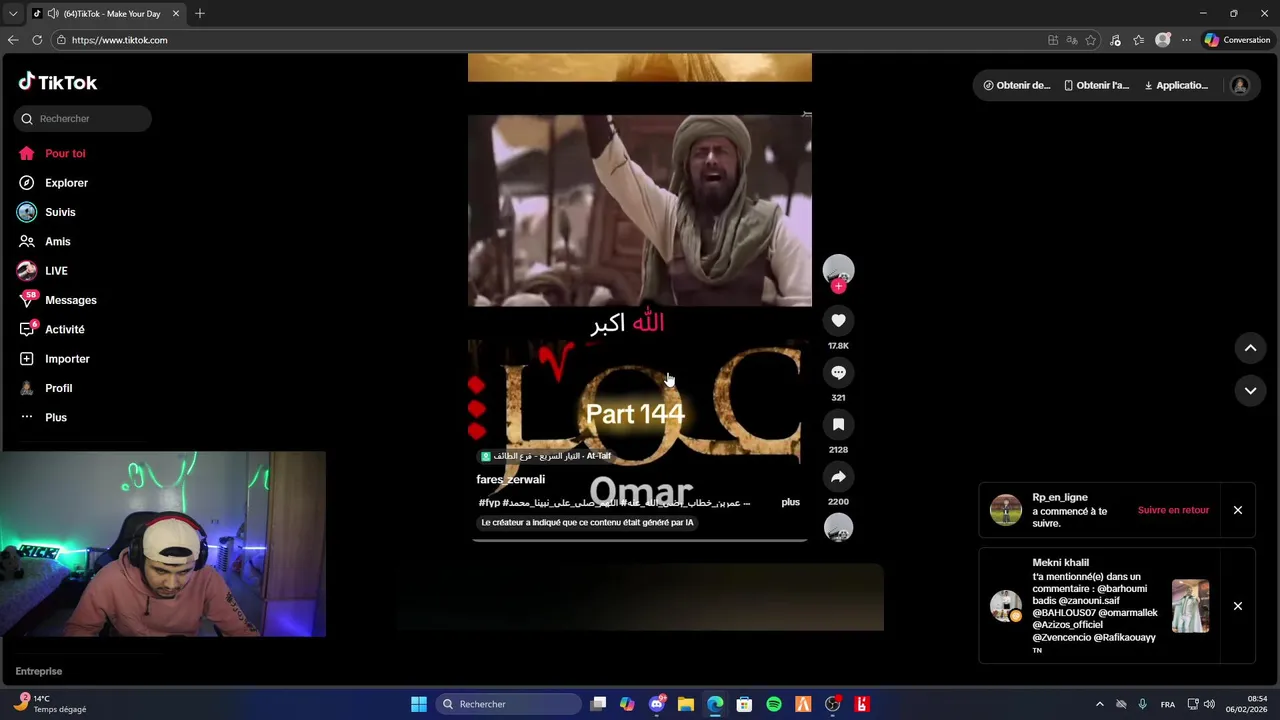
Task: Go to next video with down chevron
Action: click(x=1250, y=391)
